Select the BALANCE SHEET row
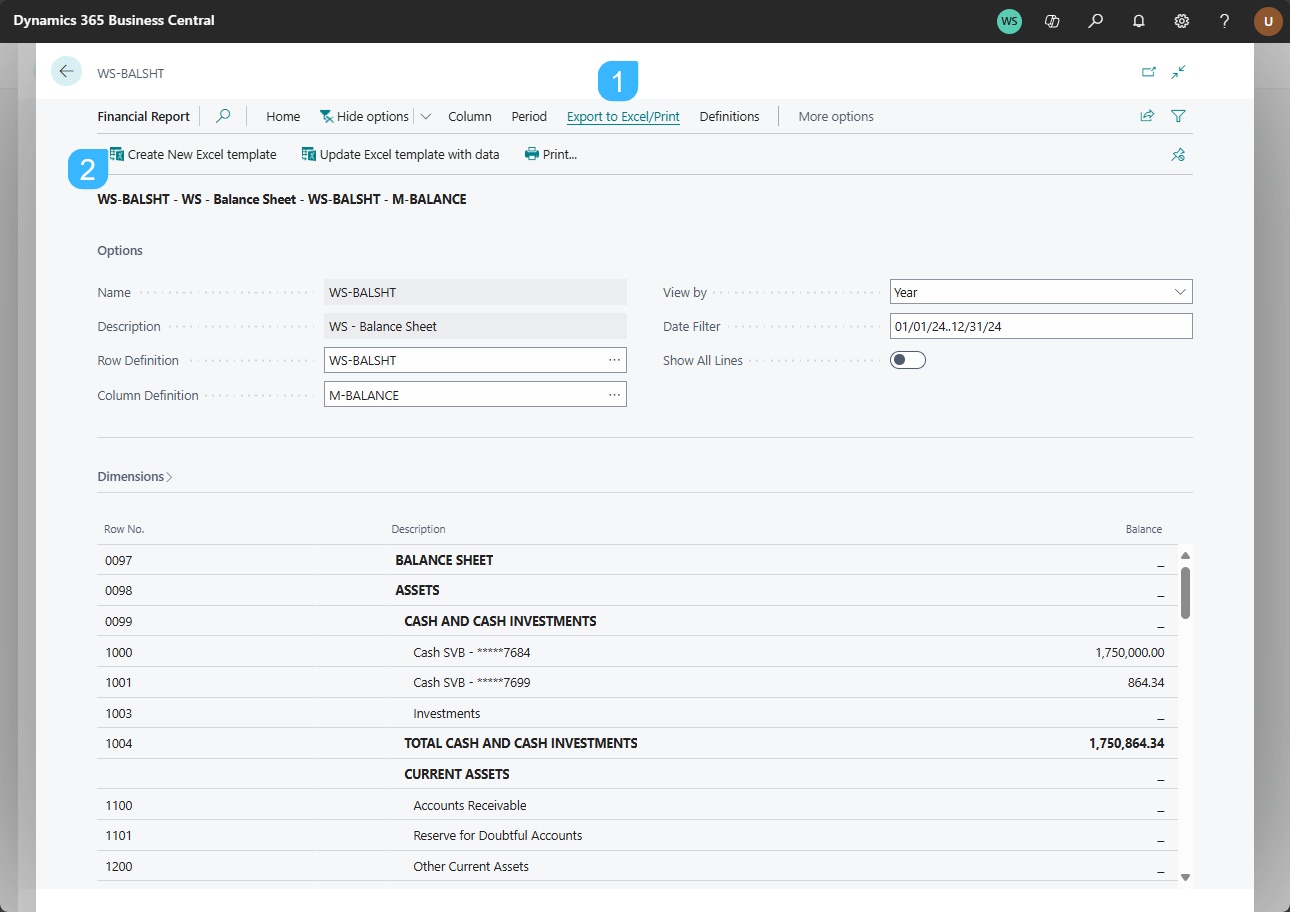The width and height of the screenshot is (1290, 912). point(637,560)
